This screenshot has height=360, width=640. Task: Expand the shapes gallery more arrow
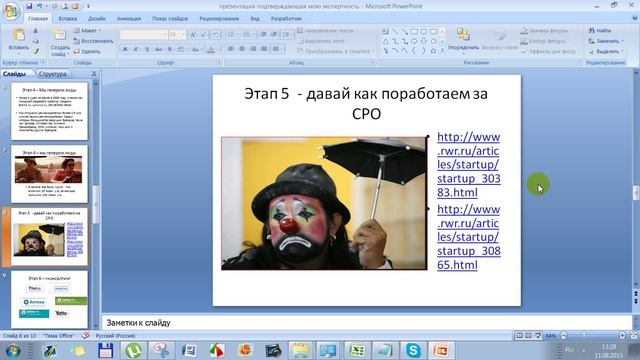[x=442, y=51]
